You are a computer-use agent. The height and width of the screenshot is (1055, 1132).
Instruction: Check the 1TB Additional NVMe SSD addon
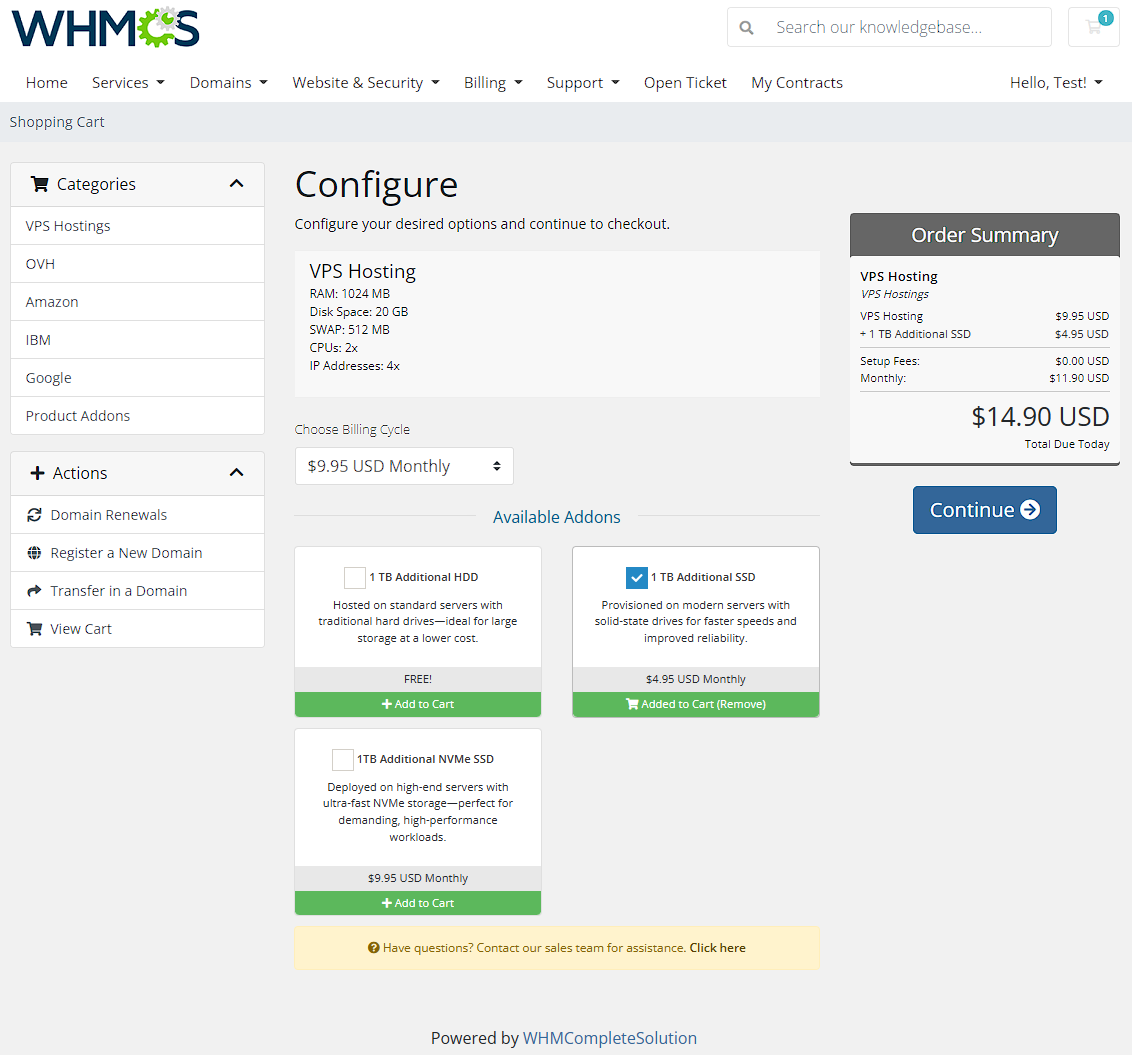[x=343, y=759]
